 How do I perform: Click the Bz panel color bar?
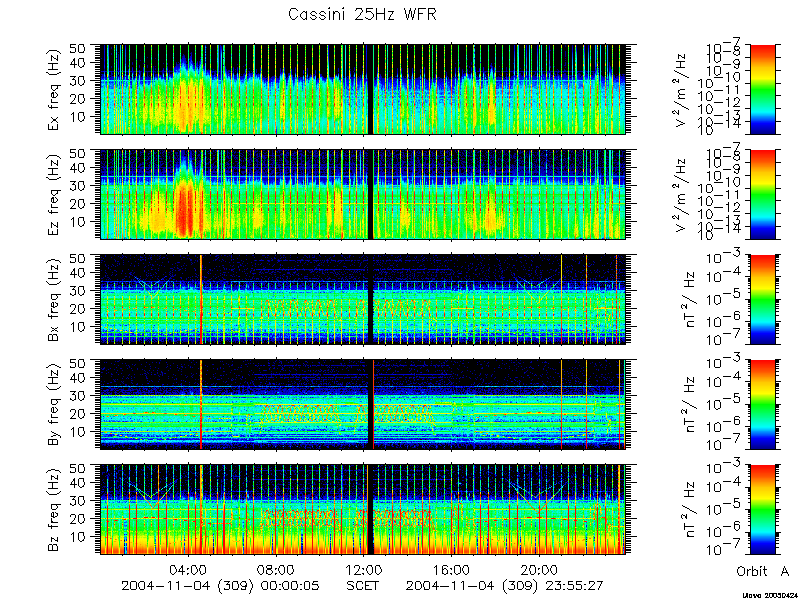(762, 510)
